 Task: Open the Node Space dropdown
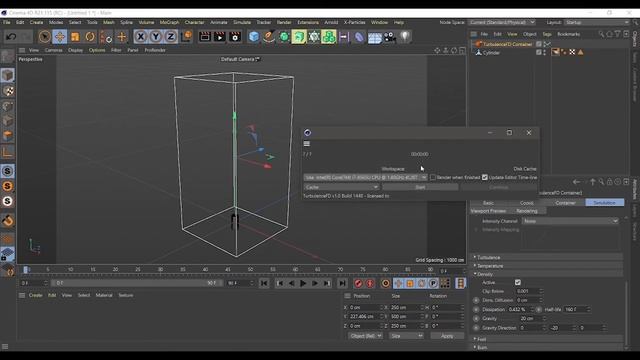[502, 22]
